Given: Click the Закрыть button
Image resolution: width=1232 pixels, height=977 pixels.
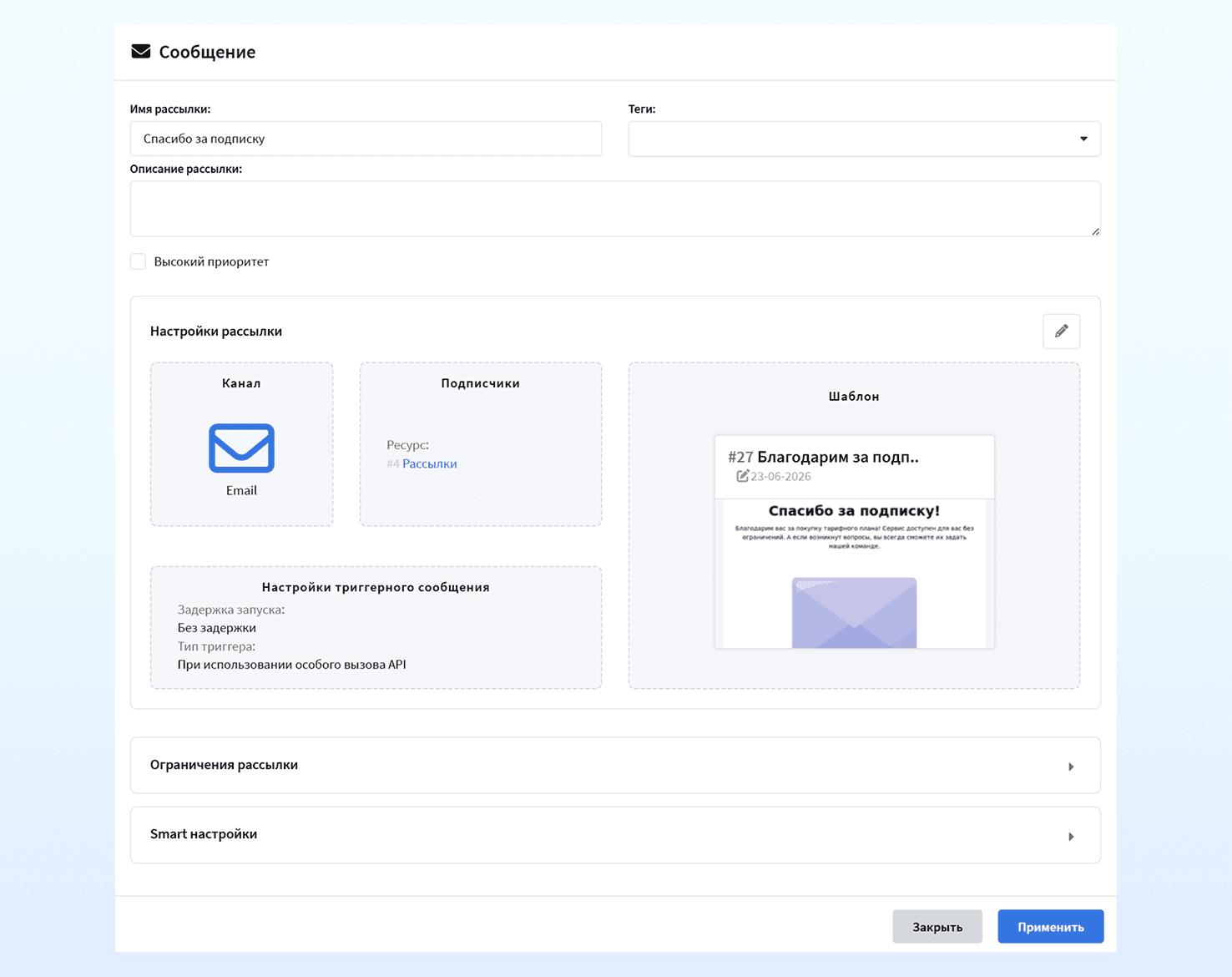Looking at the screenshot, I should tap(937, 927).
